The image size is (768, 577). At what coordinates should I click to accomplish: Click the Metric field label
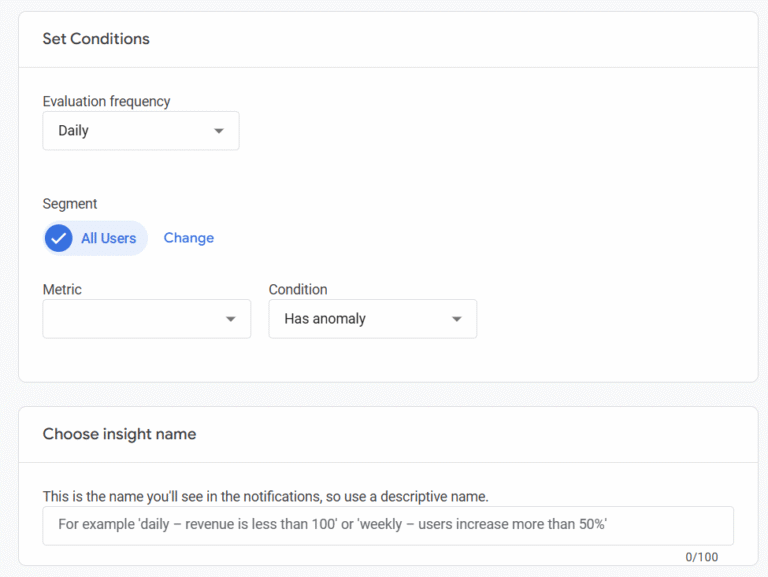coord(62,289)
